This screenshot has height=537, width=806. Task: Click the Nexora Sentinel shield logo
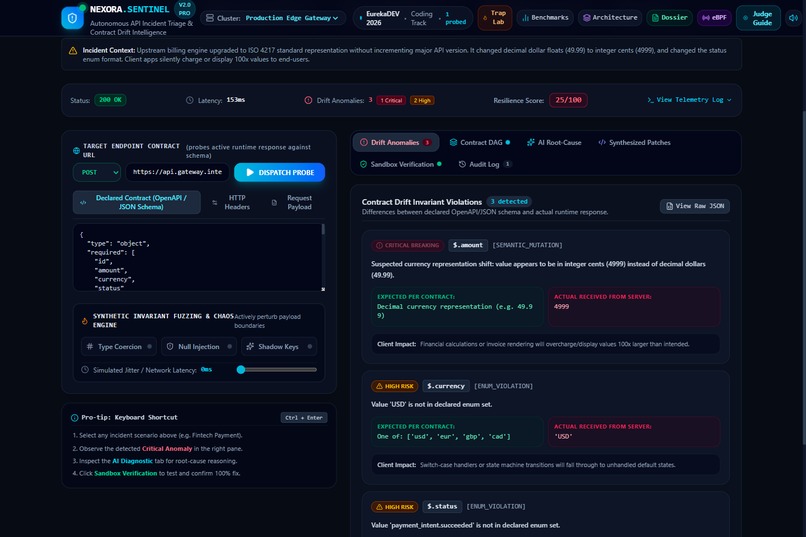coord(72,18)
